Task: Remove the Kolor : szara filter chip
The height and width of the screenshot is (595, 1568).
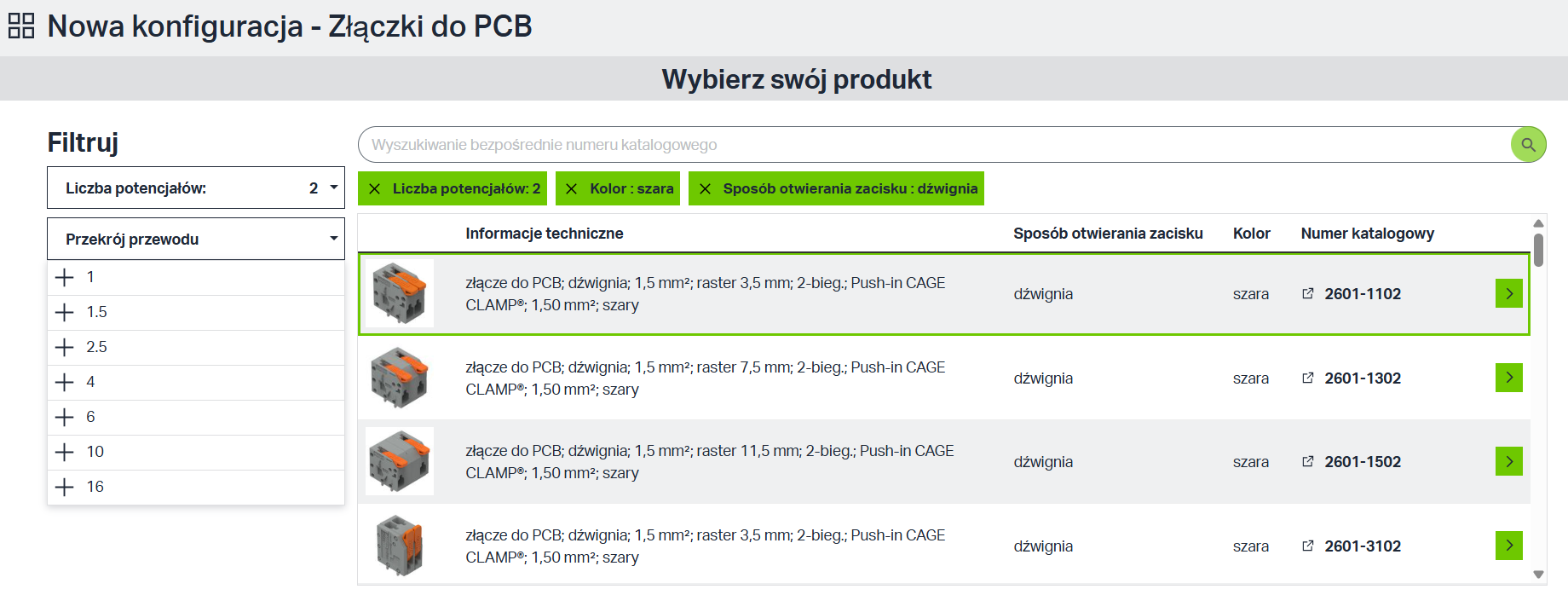Action: click(x=572, y=188)
